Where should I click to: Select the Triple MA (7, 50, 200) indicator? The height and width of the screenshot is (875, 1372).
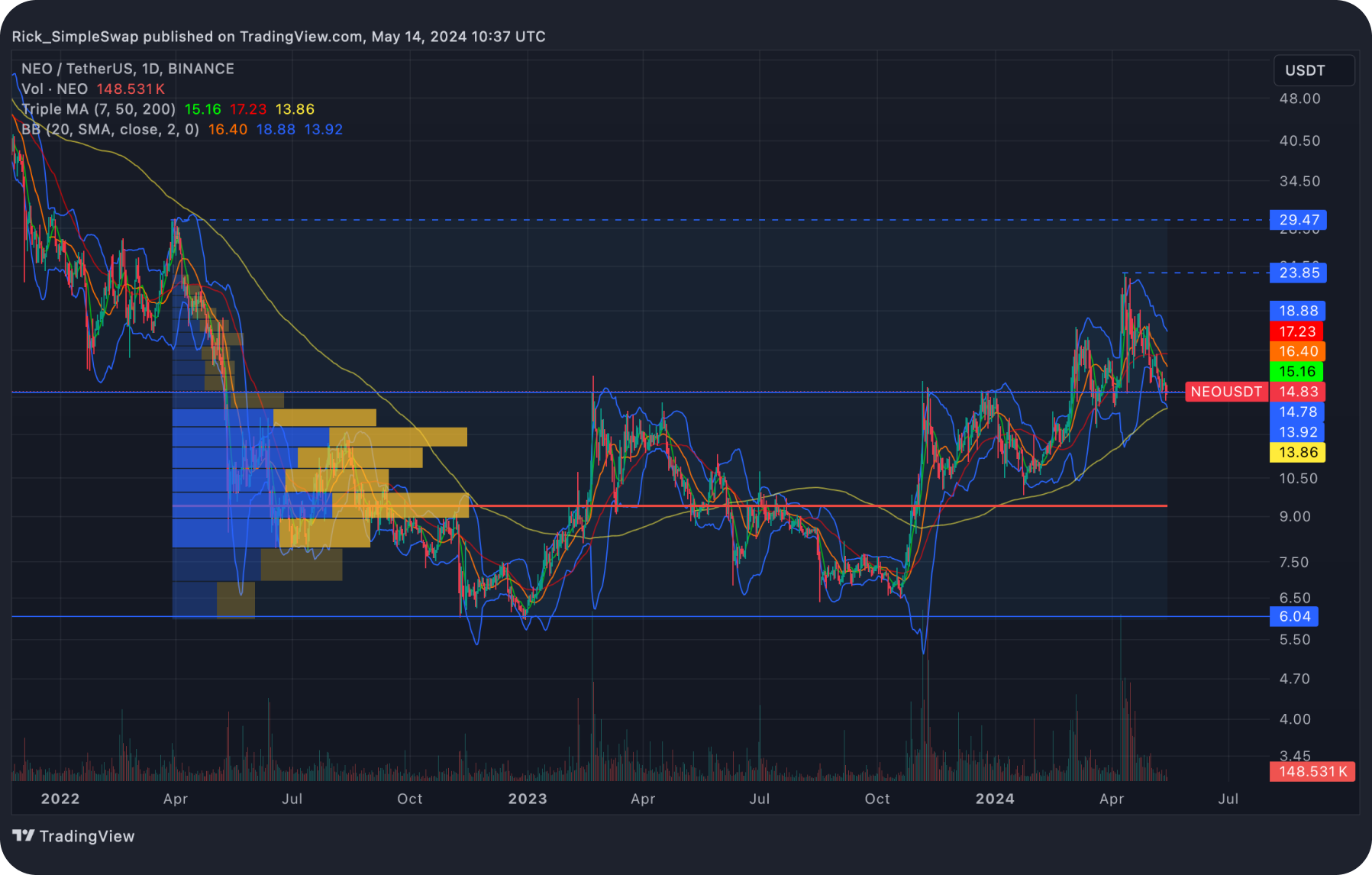pyautogui.click(x=99, y=109)
